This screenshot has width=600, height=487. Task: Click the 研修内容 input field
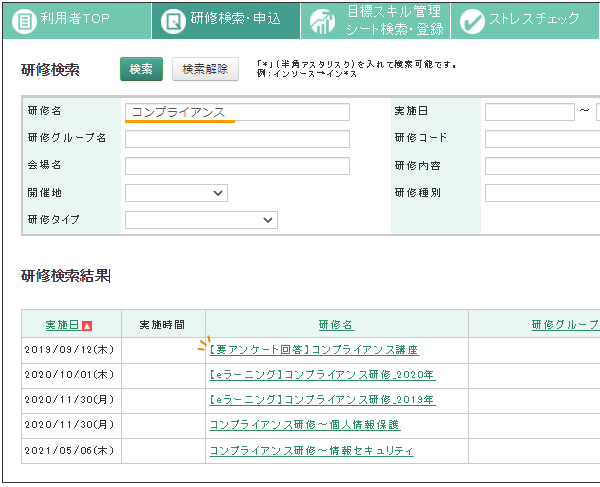543,166
